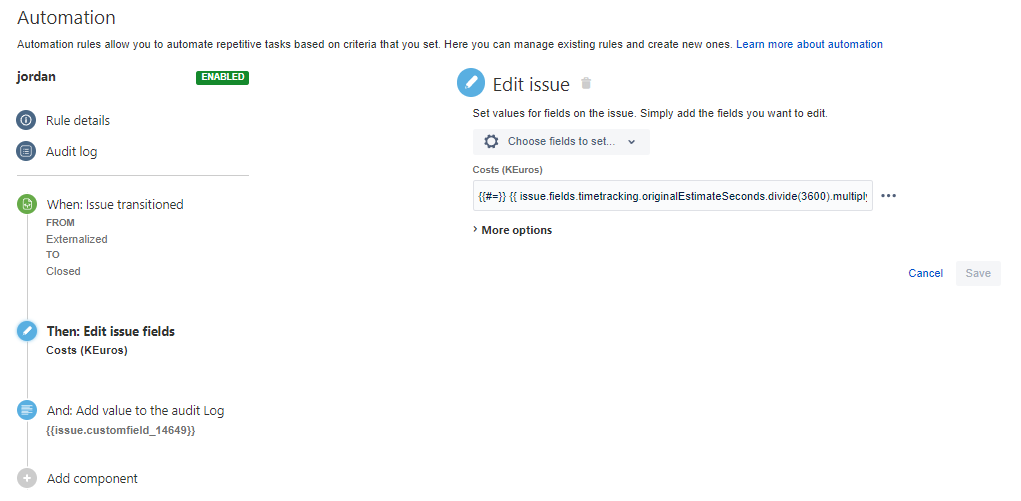The width and height of the screenshot is (1021, 501).
Task: Expand the More options section
Action: [512, 230]
